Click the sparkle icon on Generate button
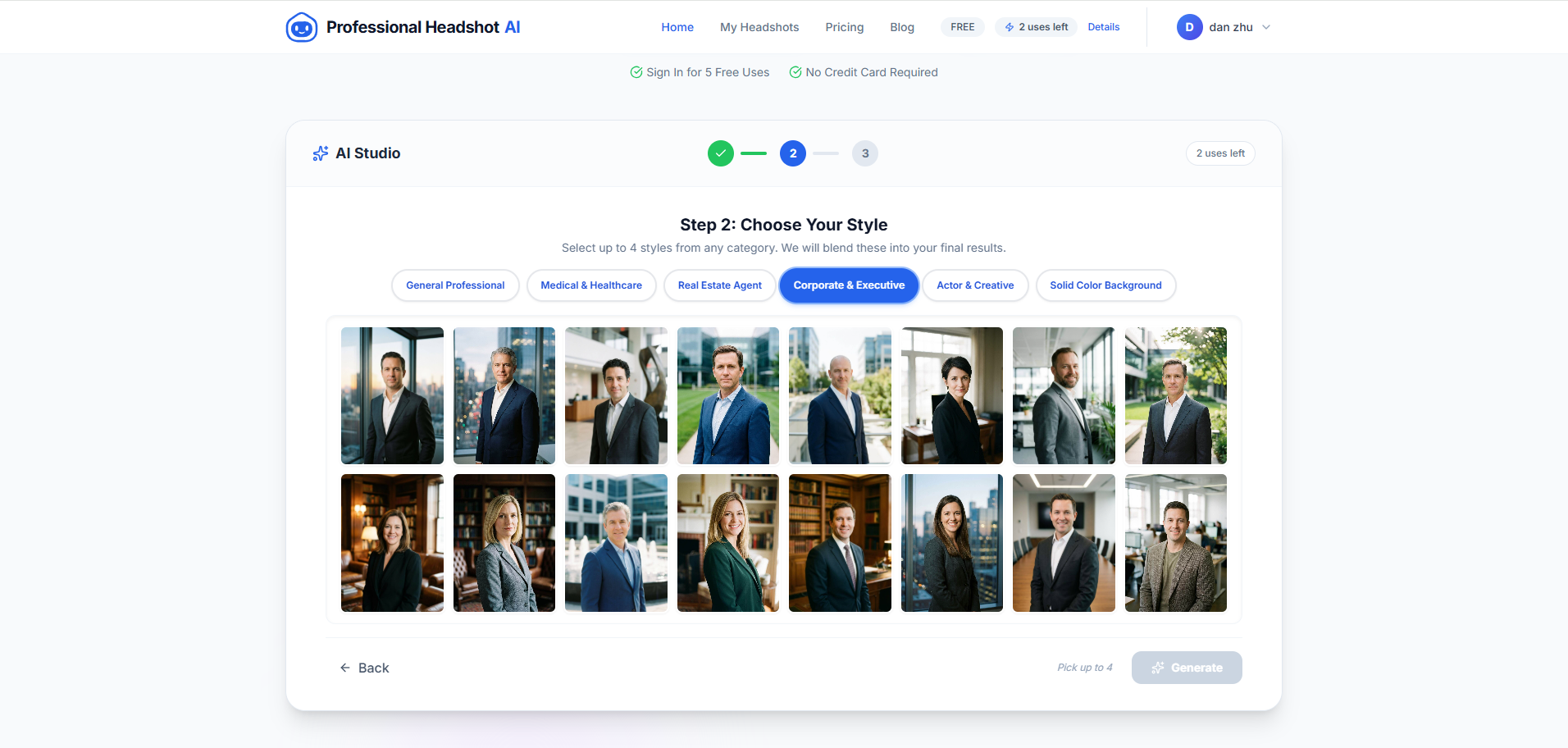Viewport: 1568px width, 748px height. pos(1159,668)
